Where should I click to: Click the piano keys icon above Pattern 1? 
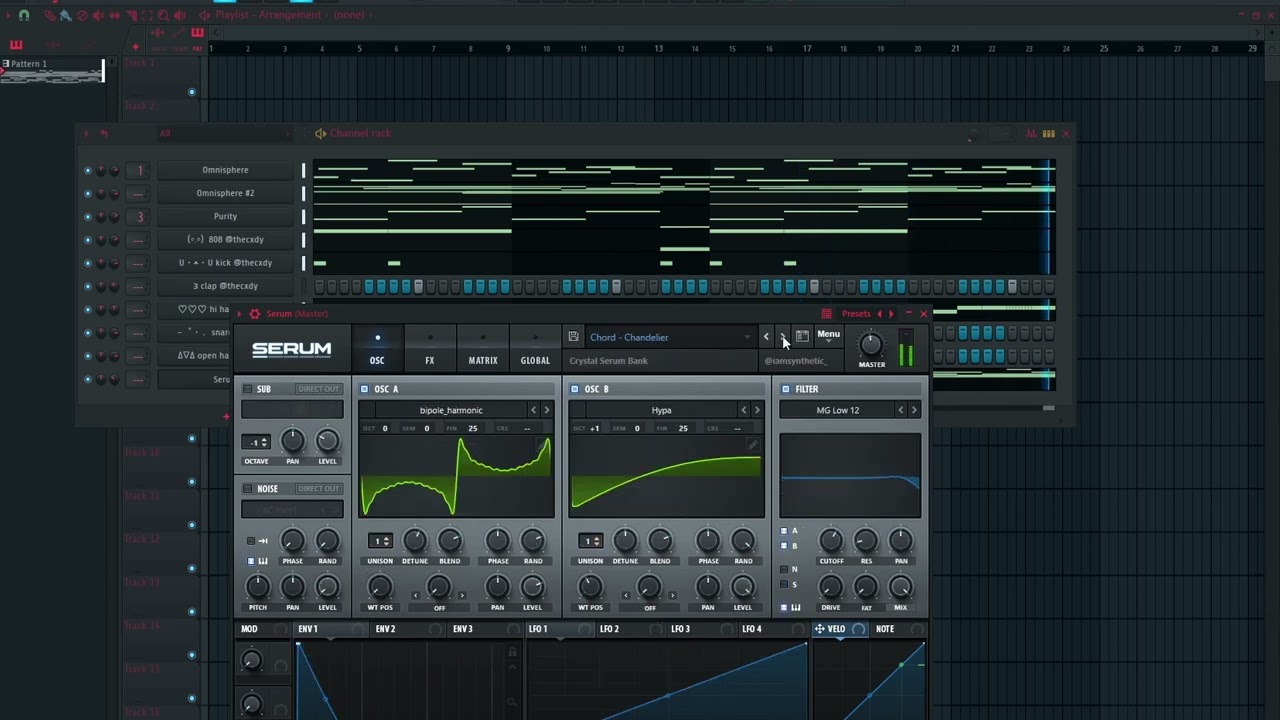point(16,45)
